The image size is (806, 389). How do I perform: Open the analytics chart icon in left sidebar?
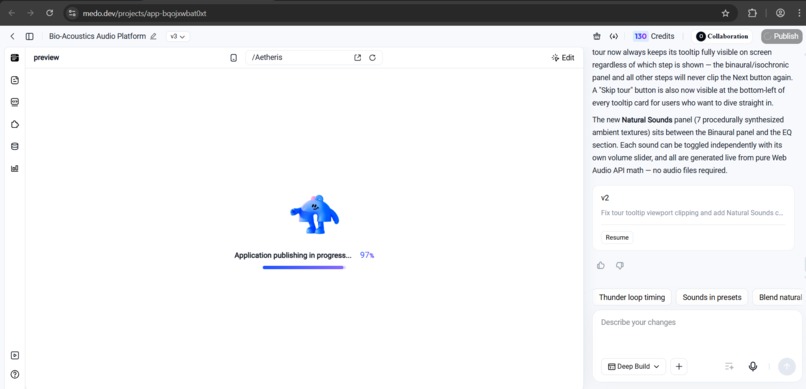click(x=14, y=168)
